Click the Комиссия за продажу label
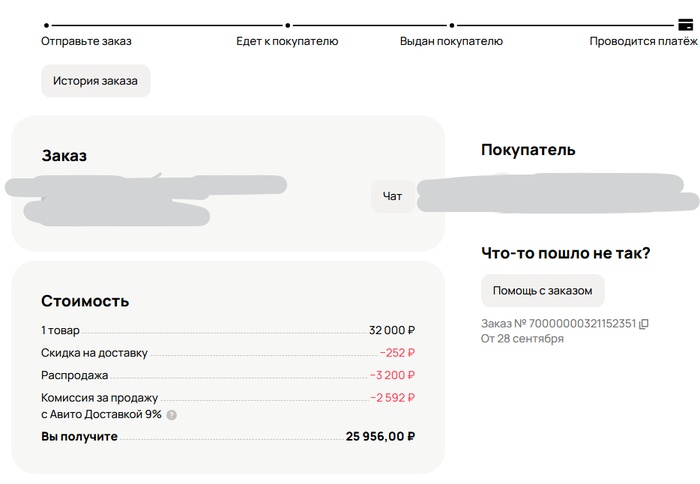The height and width of the screenshot is (484, 700). point(99,397)
